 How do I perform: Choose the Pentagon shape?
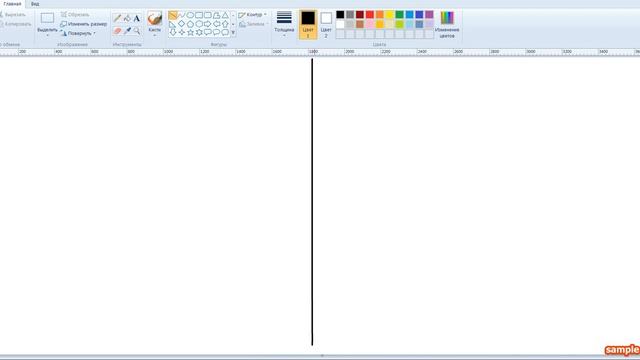pos(190,24)
